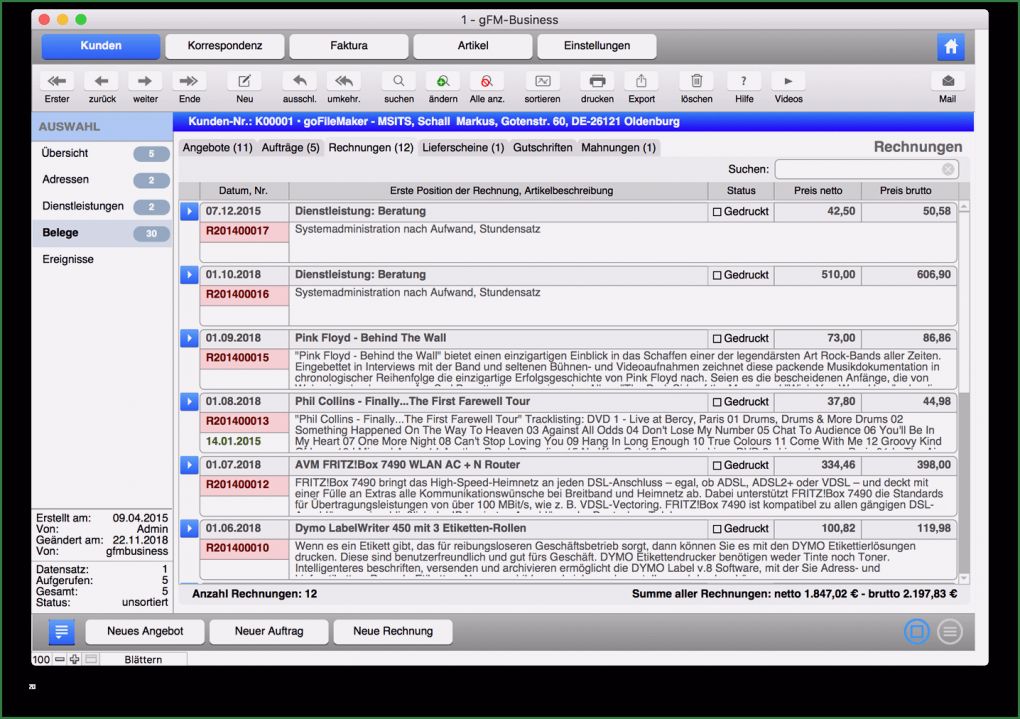Expand the 07.12.2015 invoice row arrow

[189, 212]
